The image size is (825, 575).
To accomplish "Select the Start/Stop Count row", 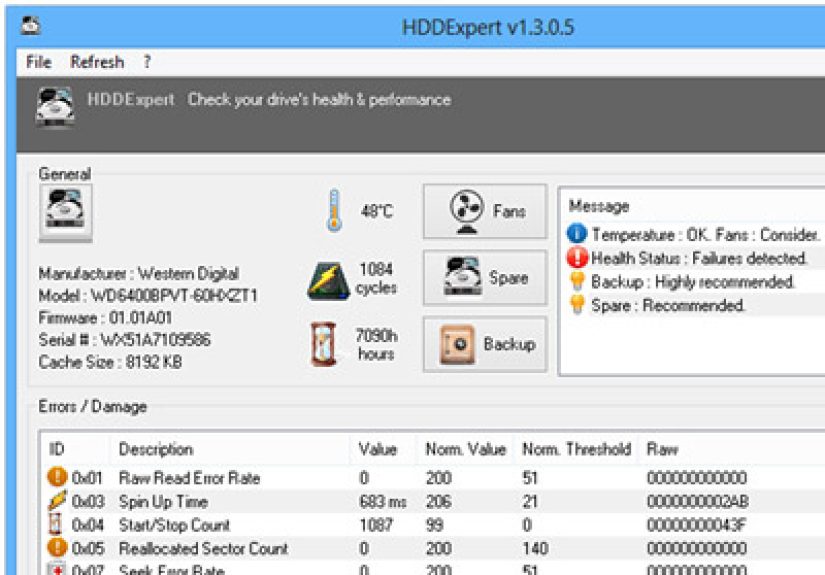I will [432, 525].
